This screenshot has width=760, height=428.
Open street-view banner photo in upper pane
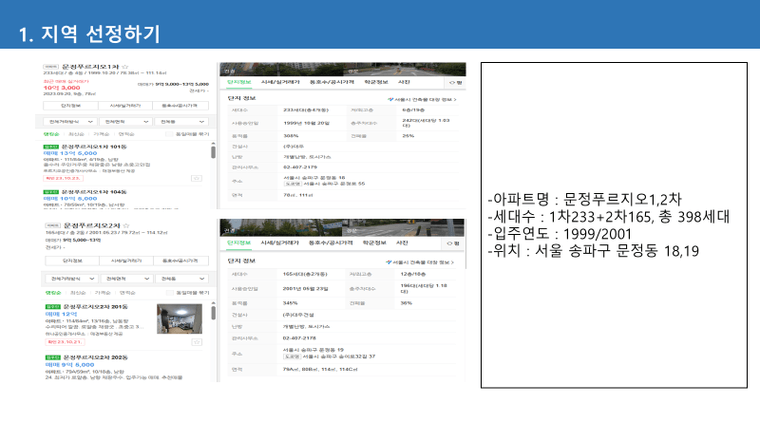343,69
